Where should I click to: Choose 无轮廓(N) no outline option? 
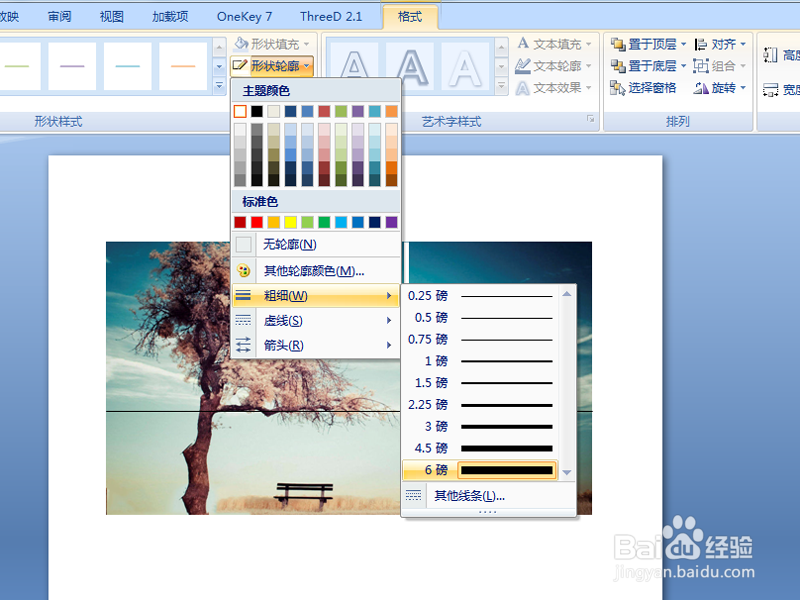click(x=316, y=244)
